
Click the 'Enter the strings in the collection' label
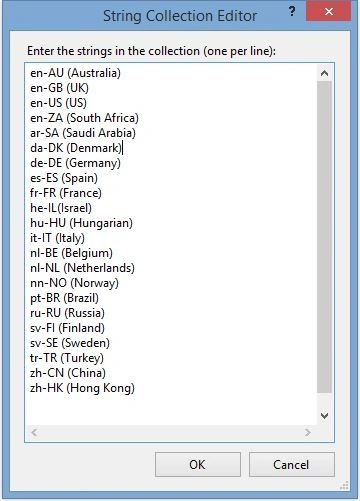[x=152, y=51]
